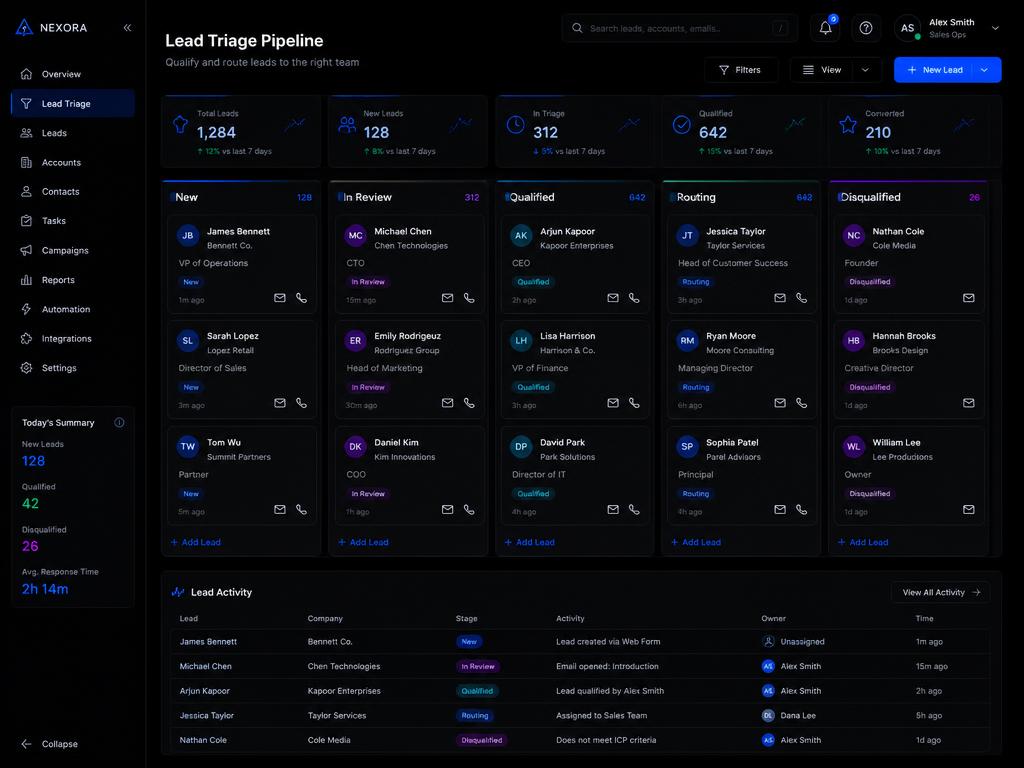Click Unassigned owner in activity table
Screen dimensions: 1024x768
coord(793,641)
